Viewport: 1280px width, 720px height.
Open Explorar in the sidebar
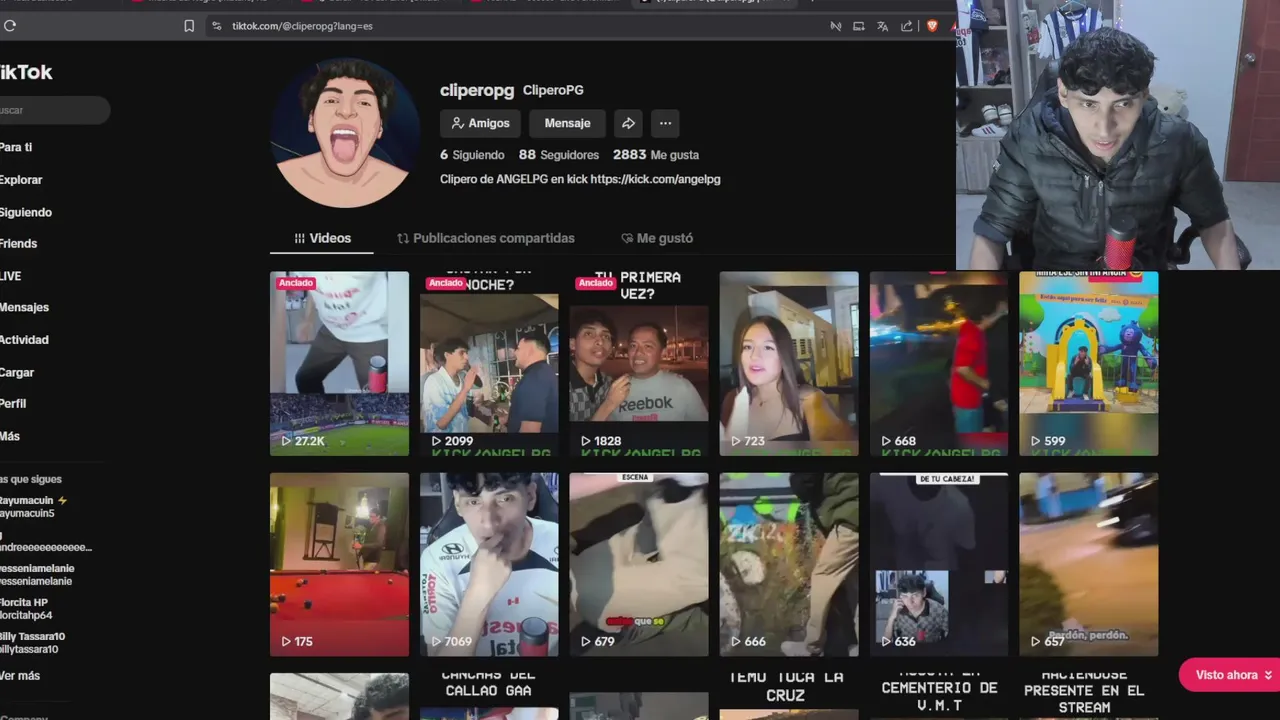tap(21, 180)
